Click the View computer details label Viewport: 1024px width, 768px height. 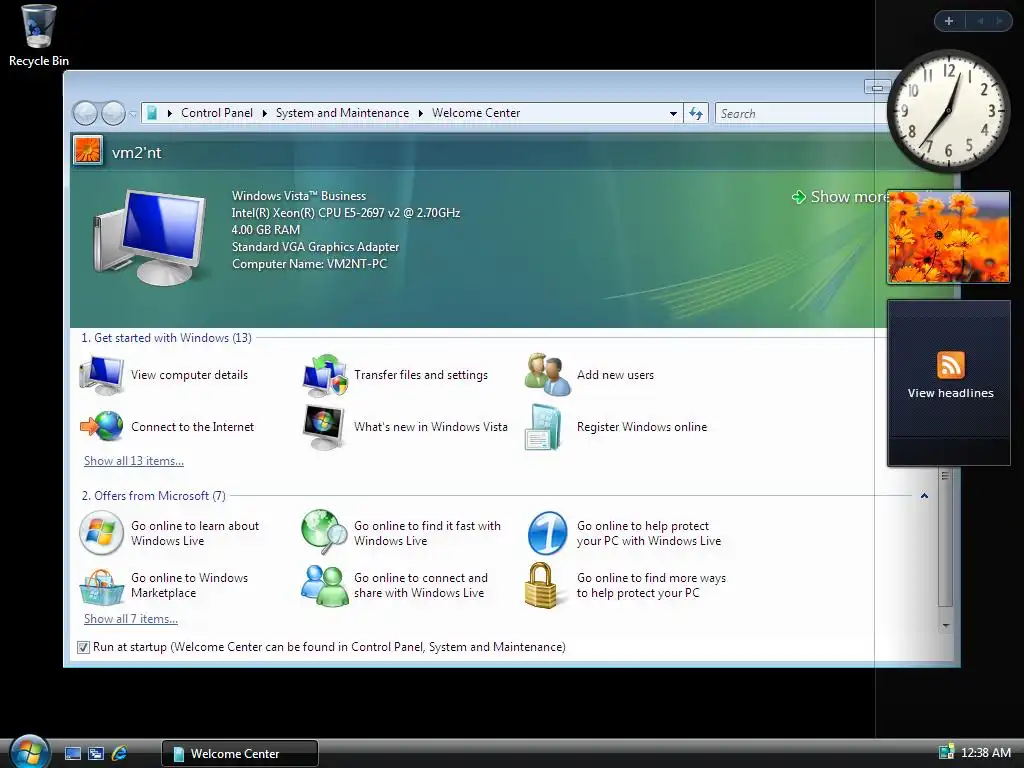189,375
